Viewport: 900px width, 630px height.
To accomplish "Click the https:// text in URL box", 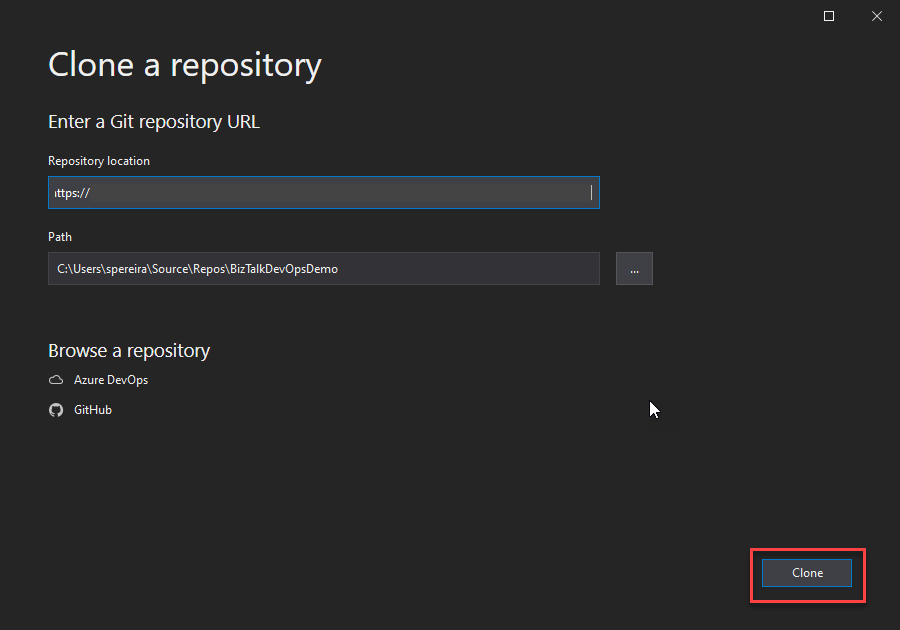I will click(x=73, y=193).
